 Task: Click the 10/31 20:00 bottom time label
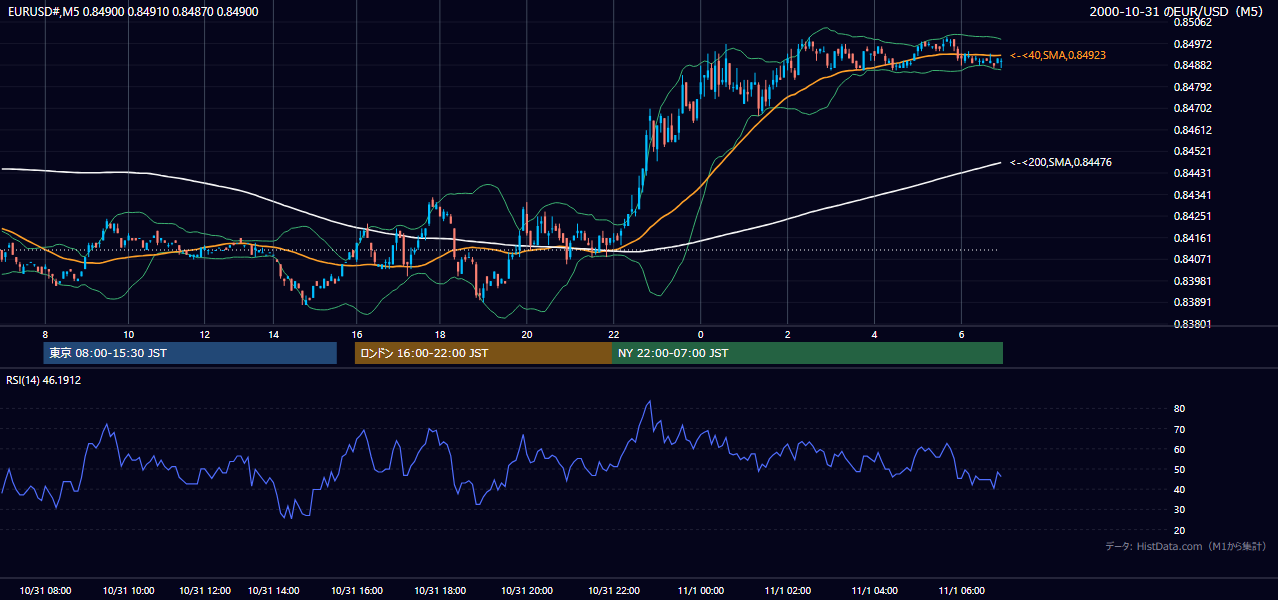click(527, 591)
